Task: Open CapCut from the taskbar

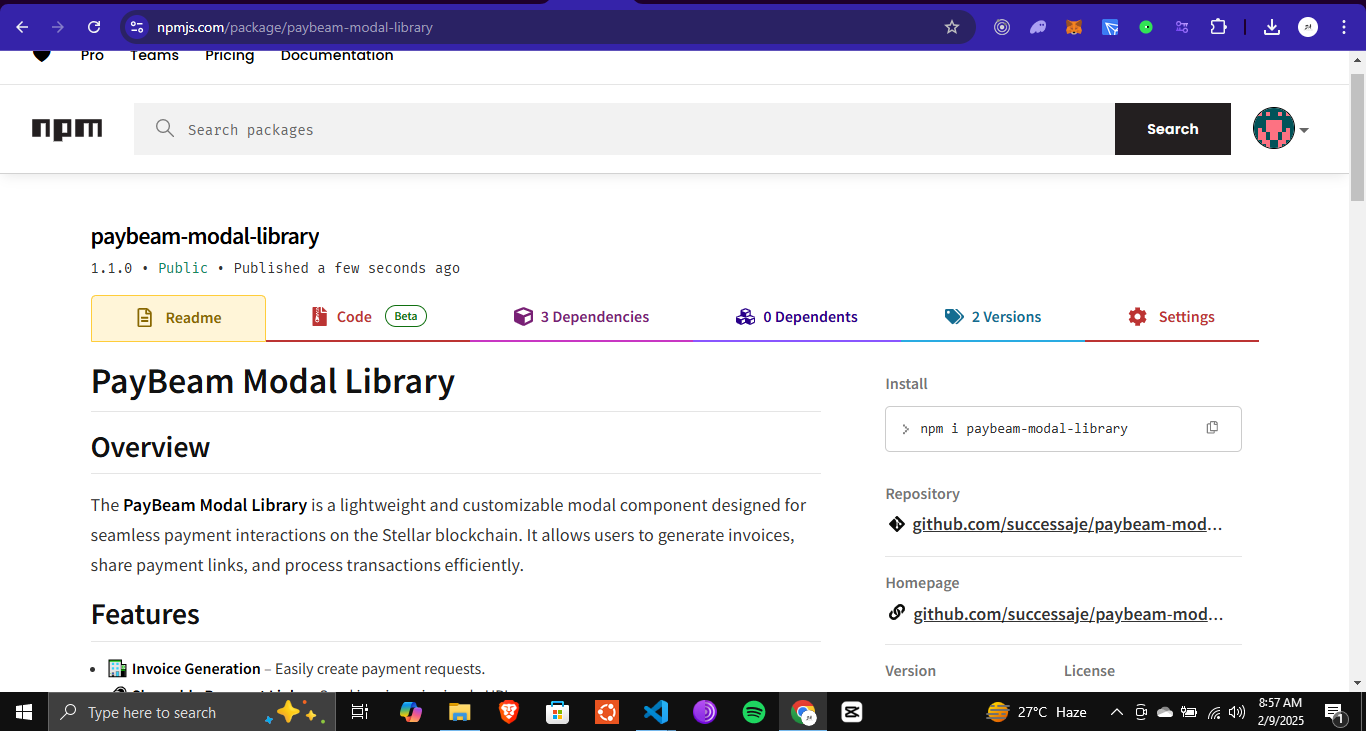Action: (x=852, y=712)
